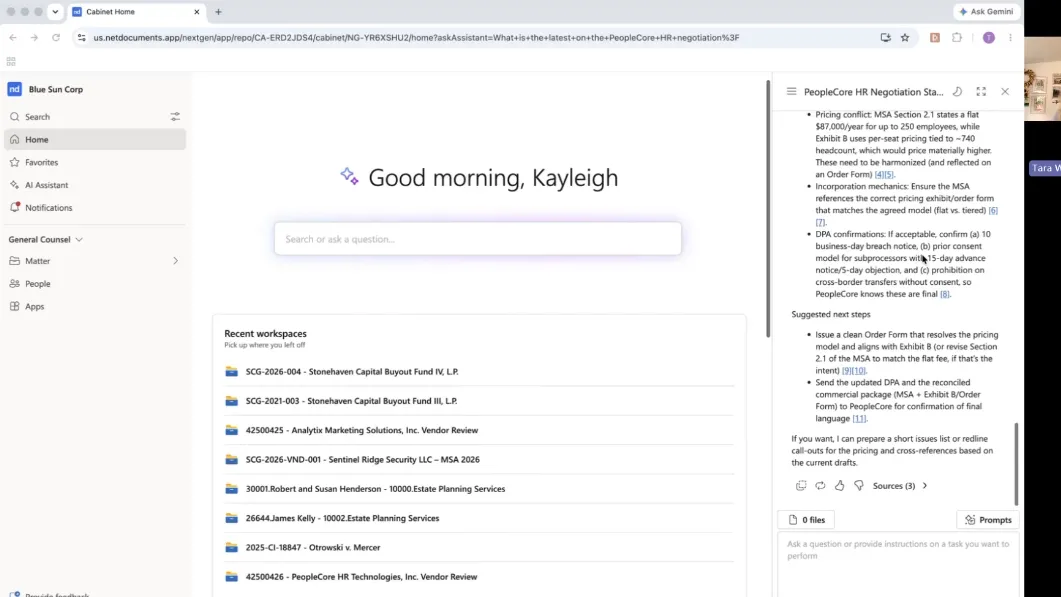Open Favorites in sidebar
The height and width of the screenshot is (597, 1061).
point(95,162)
